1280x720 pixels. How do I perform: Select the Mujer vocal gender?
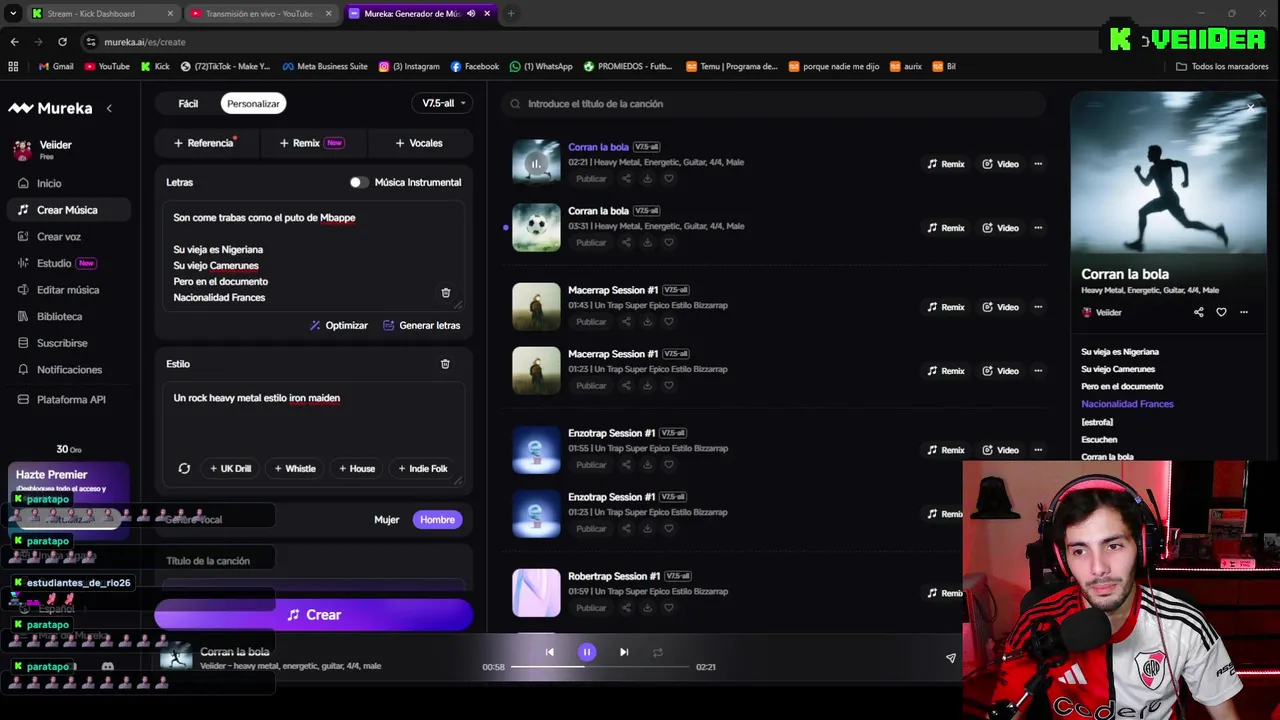coord(387,520)
